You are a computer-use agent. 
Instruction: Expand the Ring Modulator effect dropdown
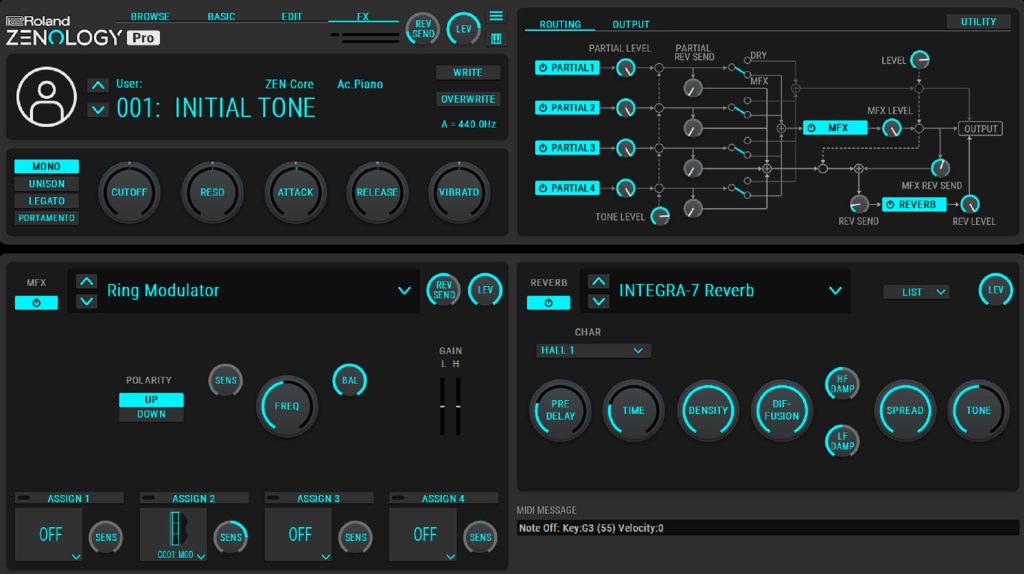(x=404, y=291)
